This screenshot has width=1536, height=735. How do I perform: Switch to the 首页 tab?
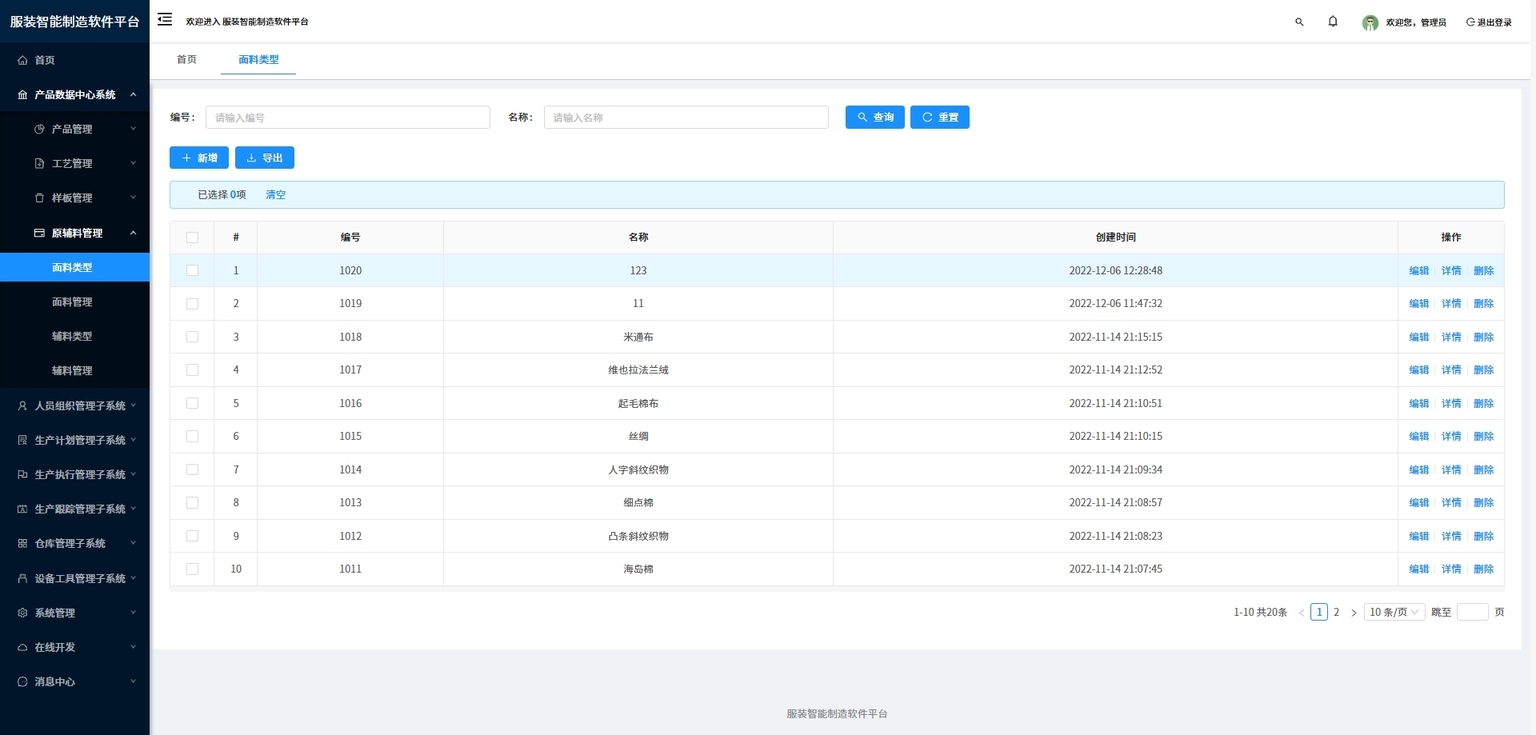(186, 59)
